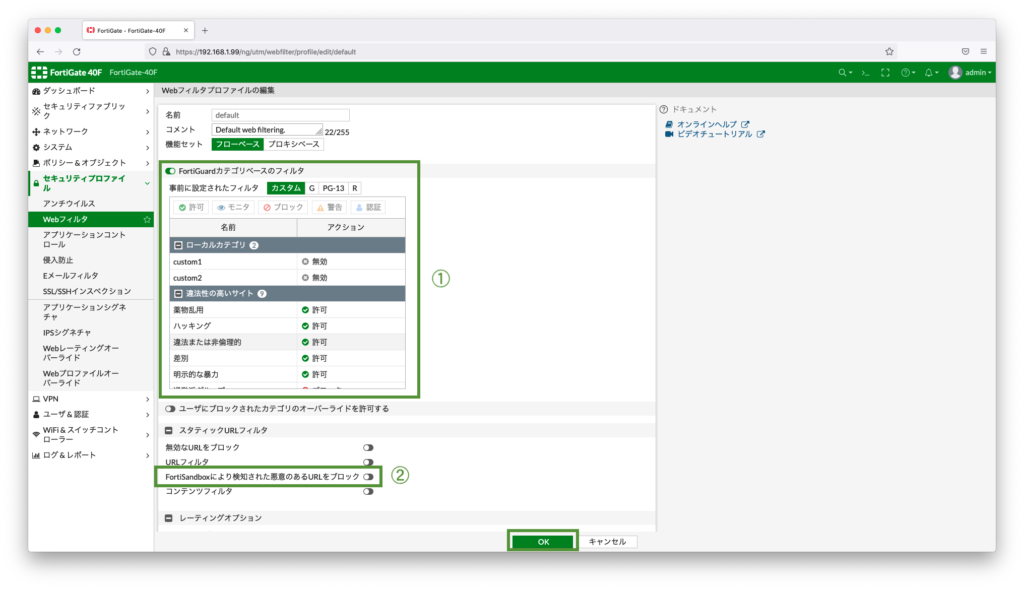The width and height of the screenshot is (1024, 589).
Task: Reload the page with the refresh icon
Action: tap(76, 52)
